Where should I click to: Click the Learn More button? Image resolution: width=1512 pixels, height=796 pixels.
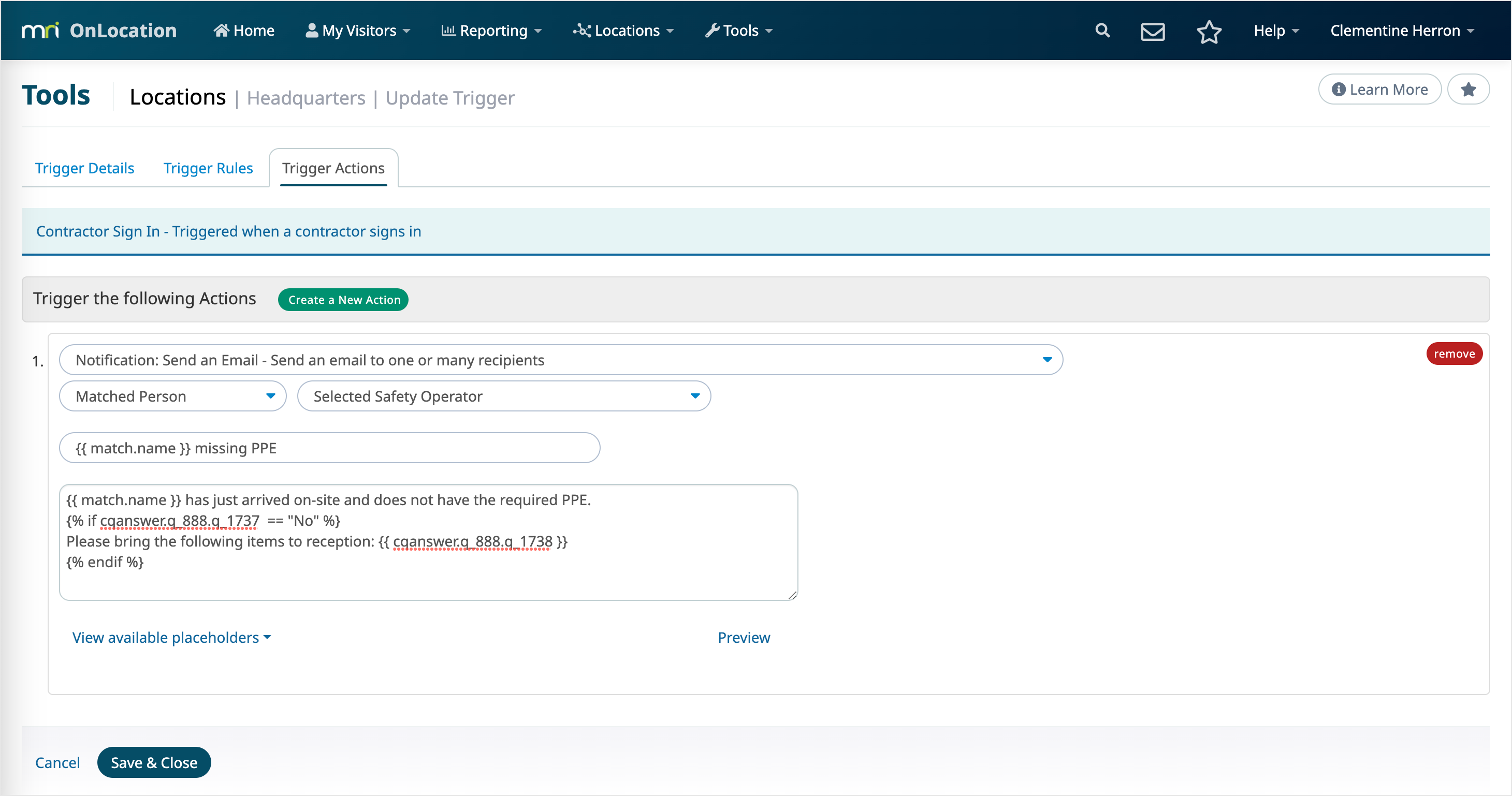1379,89
